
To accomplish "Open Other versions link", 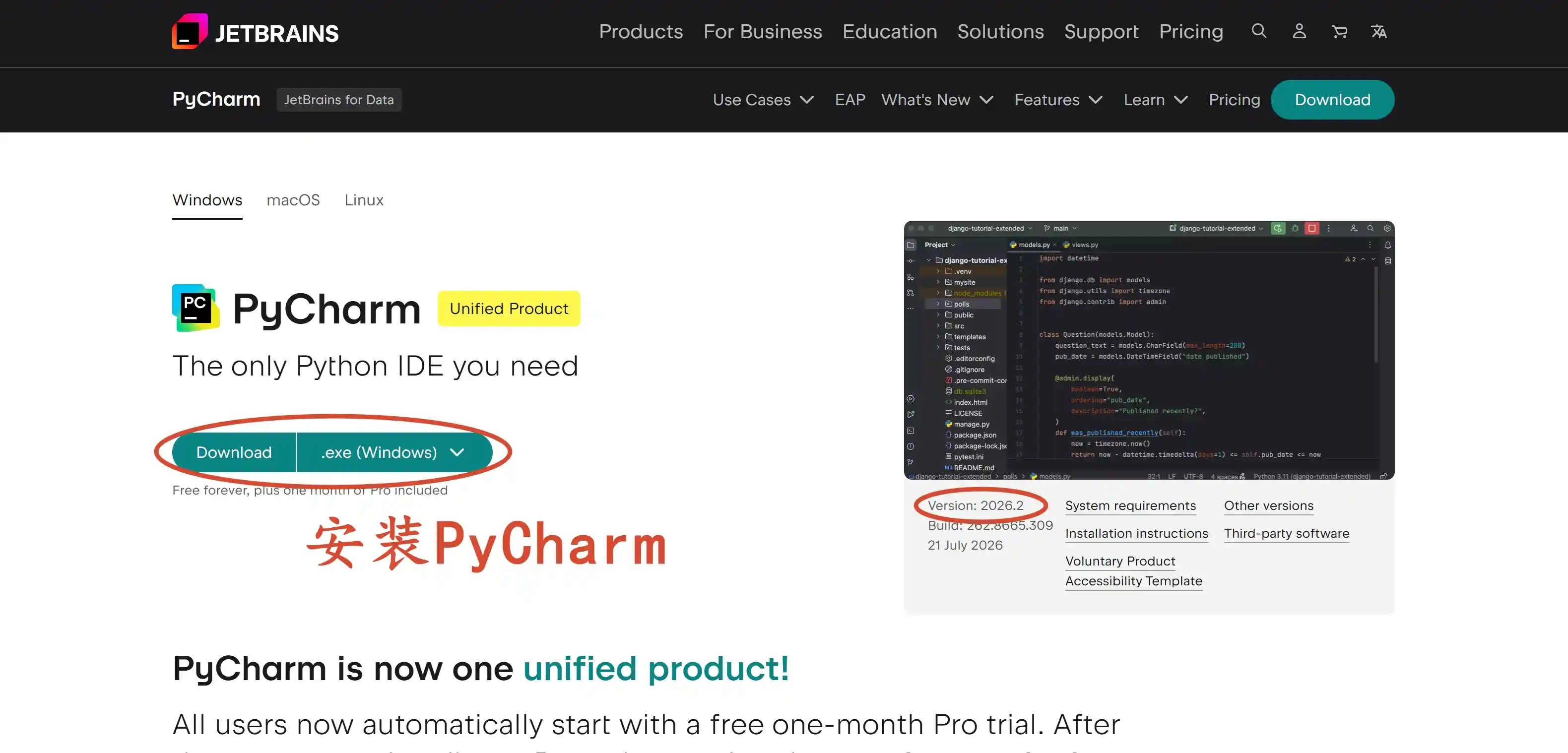I will (1268, 505).
